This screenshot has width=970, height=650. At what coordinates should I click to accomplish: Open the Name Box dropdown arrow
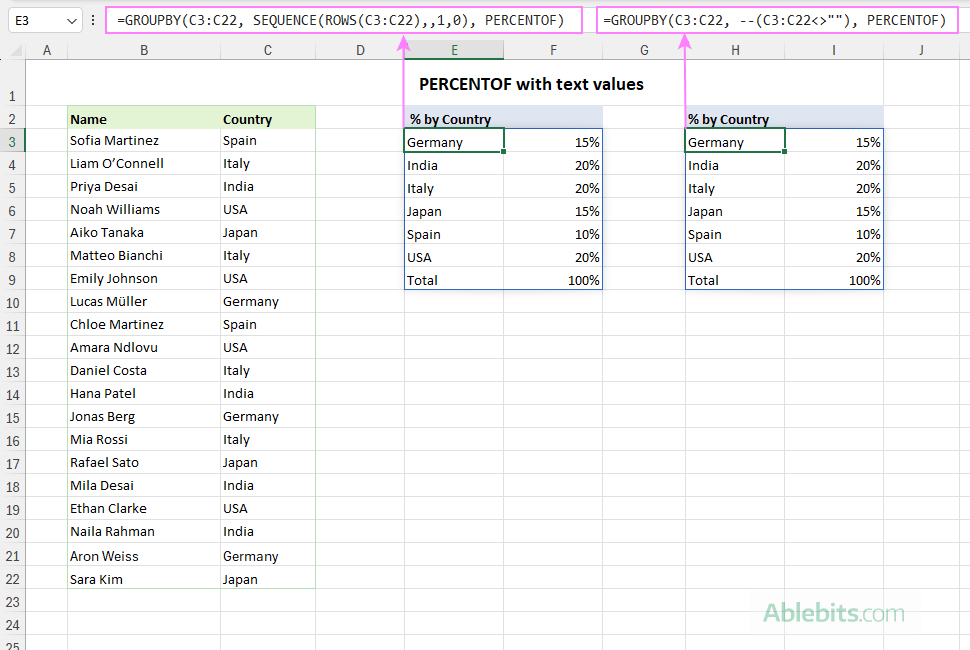coord(70,19)
